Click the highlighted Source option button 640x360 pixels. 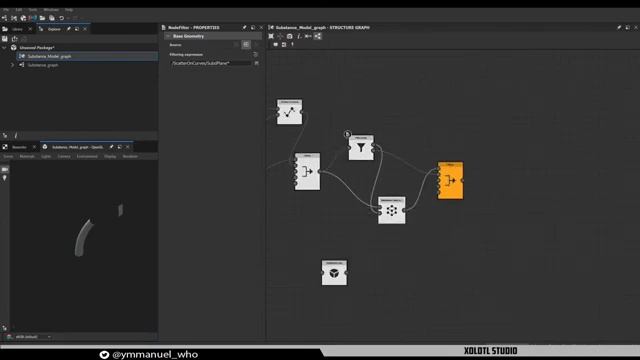click(x=246, y=44)
